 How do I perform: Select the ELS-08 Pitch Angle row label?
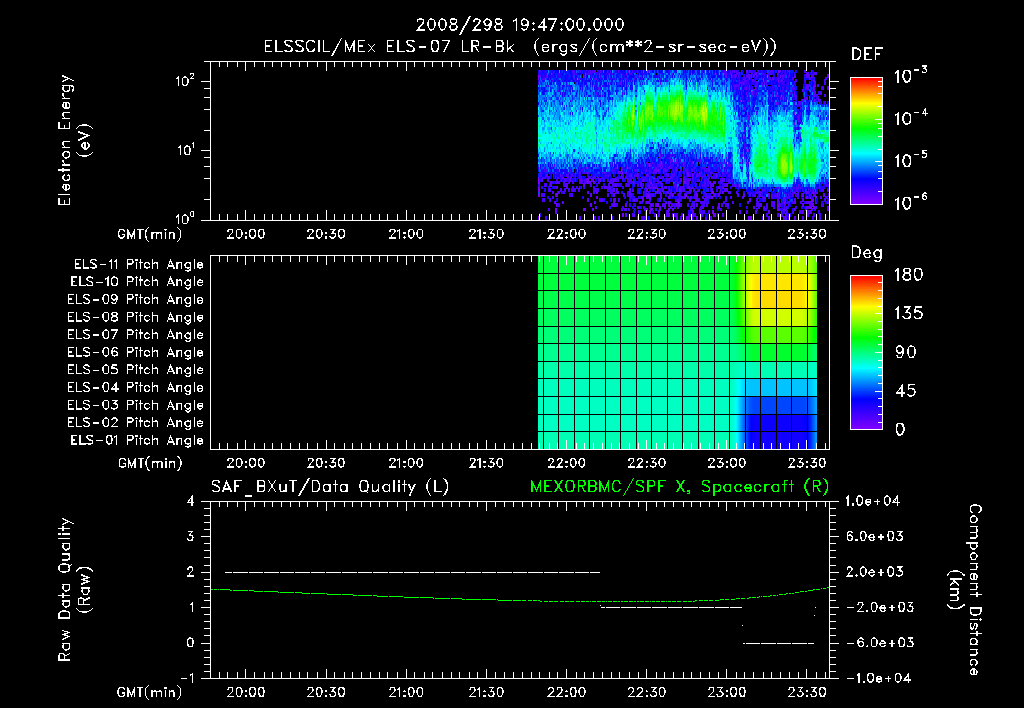pos(136,317)
